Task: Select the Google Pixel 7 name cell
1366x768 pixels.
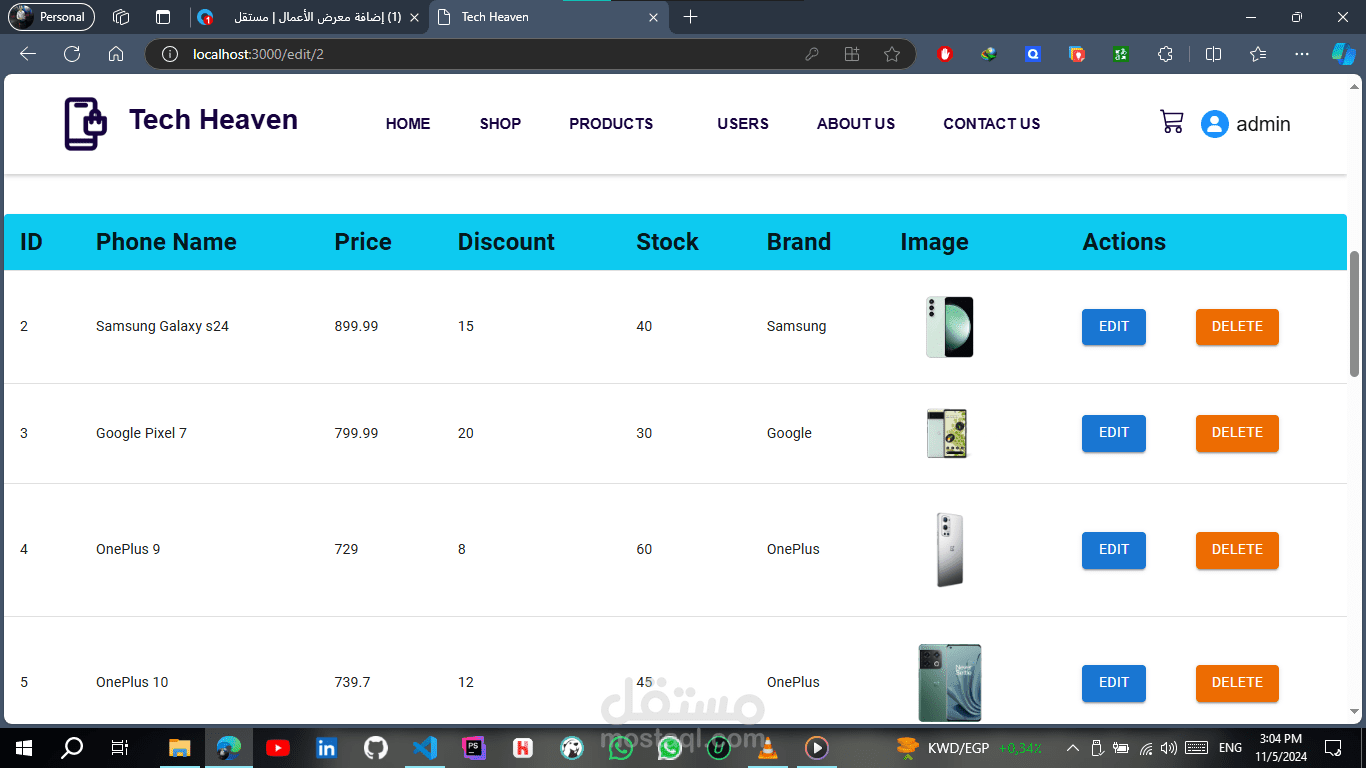Action: coord(141,433)
